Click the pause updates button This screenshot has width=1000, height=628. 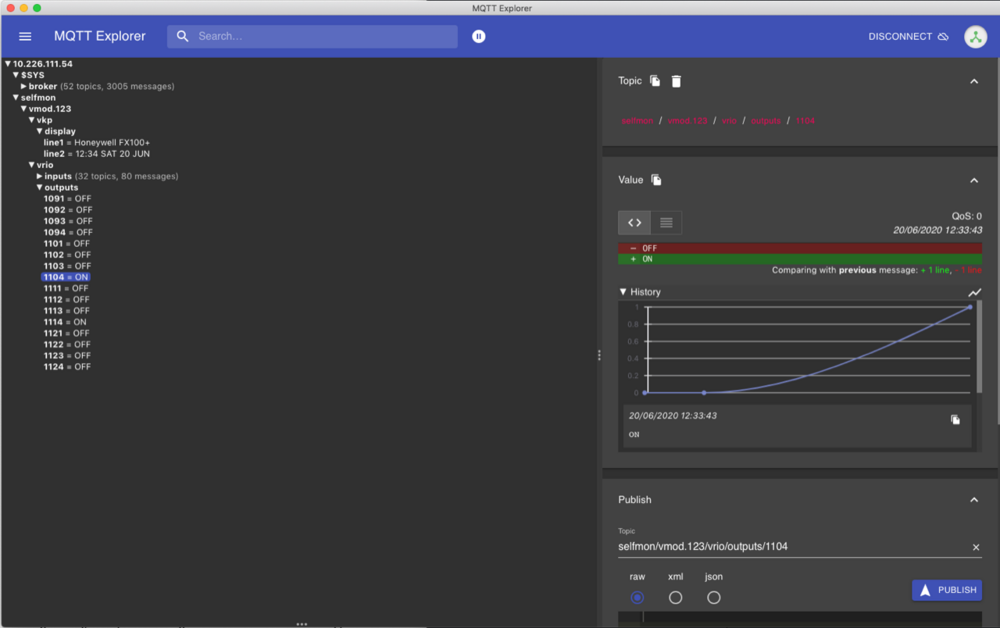[479, 37]
